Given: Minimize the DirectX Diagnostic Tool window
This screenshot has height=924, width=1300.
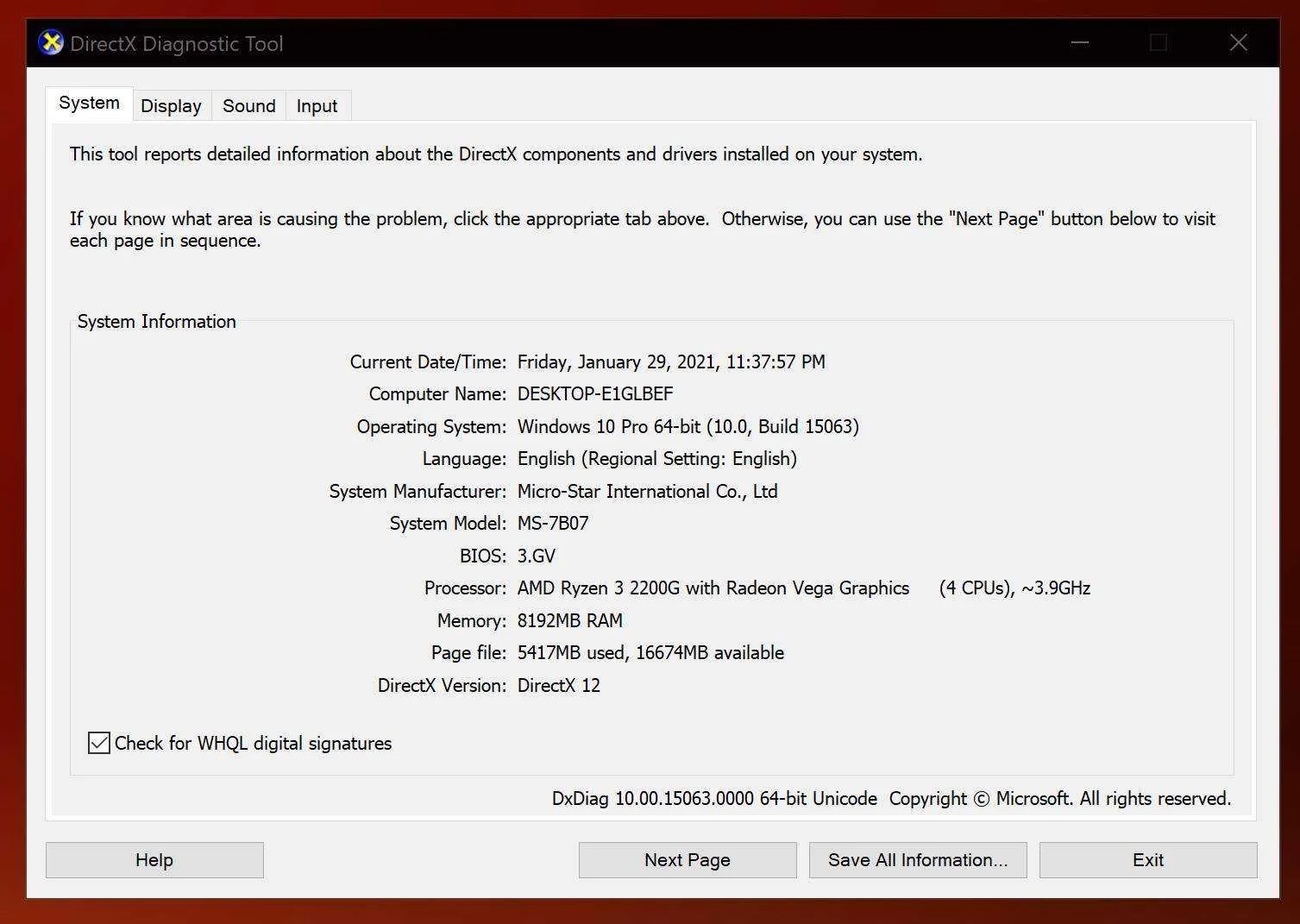Looking at the screenshot, I should point(1080,42).
